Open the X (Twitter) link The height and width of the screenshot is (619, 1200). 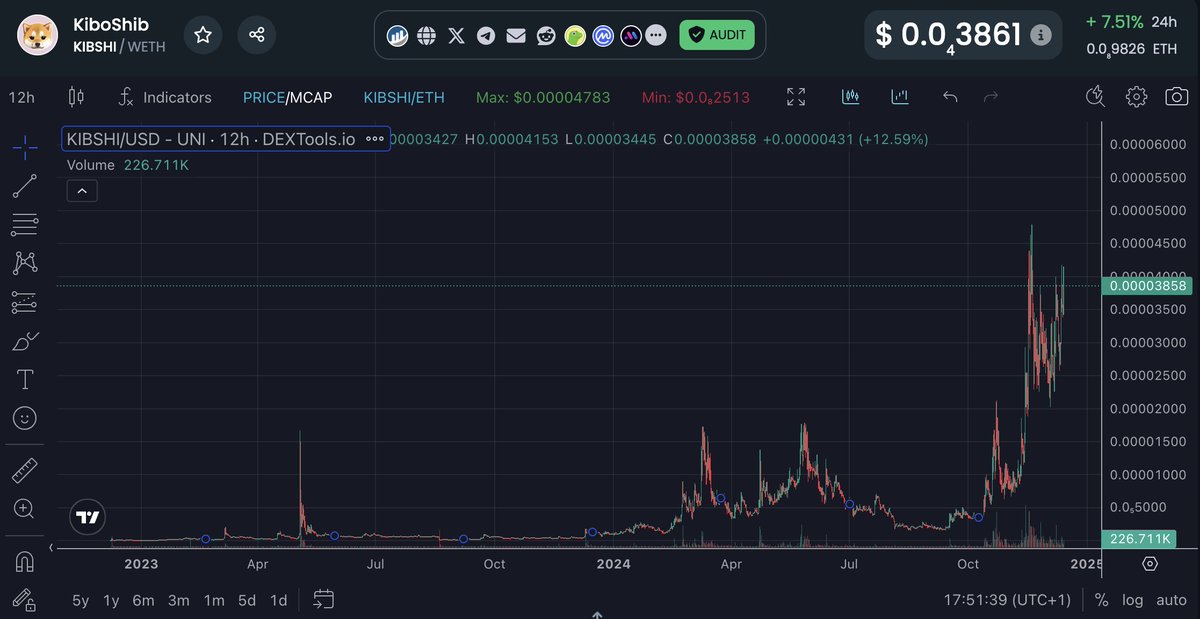point(456,36)
